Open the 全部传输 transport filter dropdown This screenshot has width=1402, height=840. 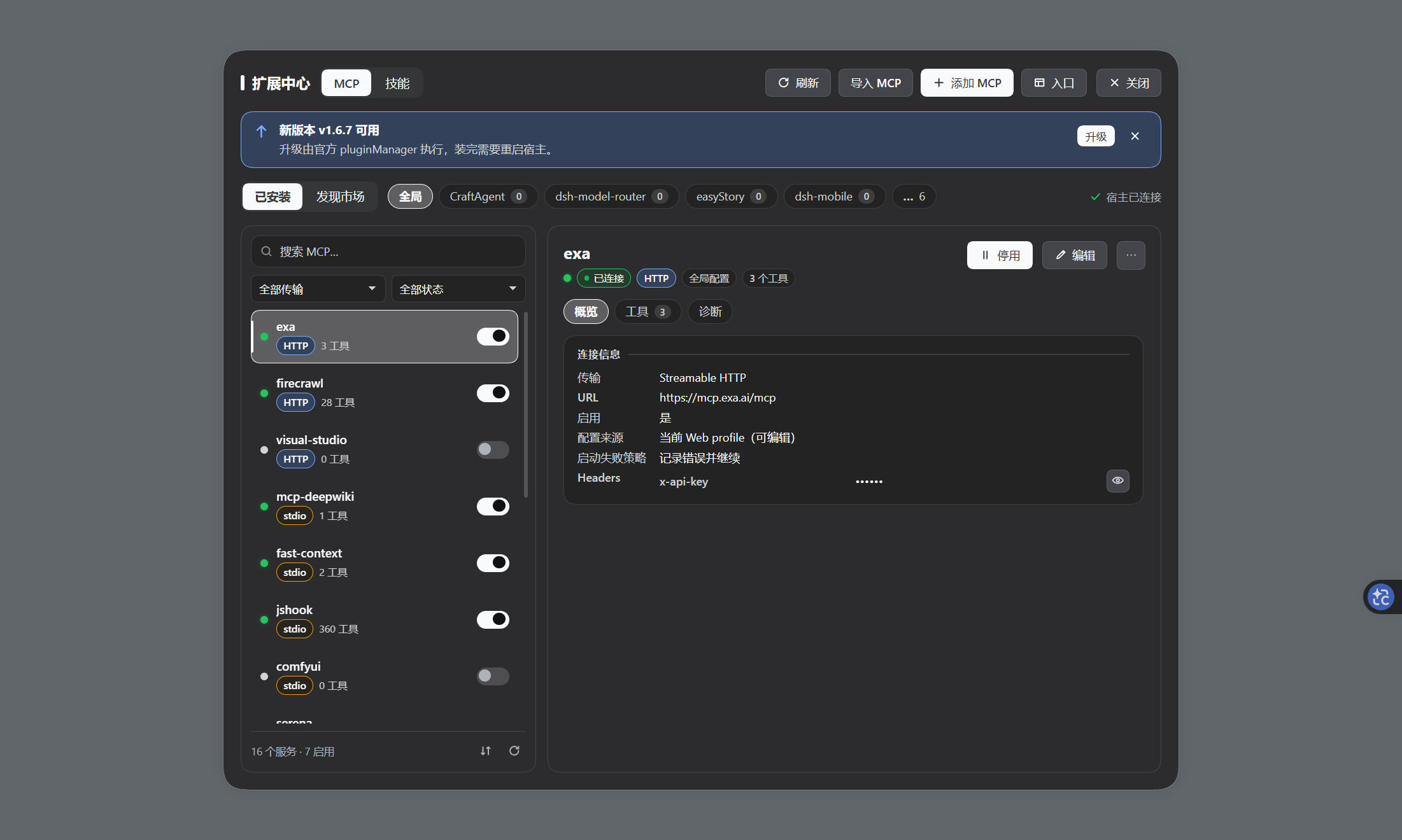point(318,289)
